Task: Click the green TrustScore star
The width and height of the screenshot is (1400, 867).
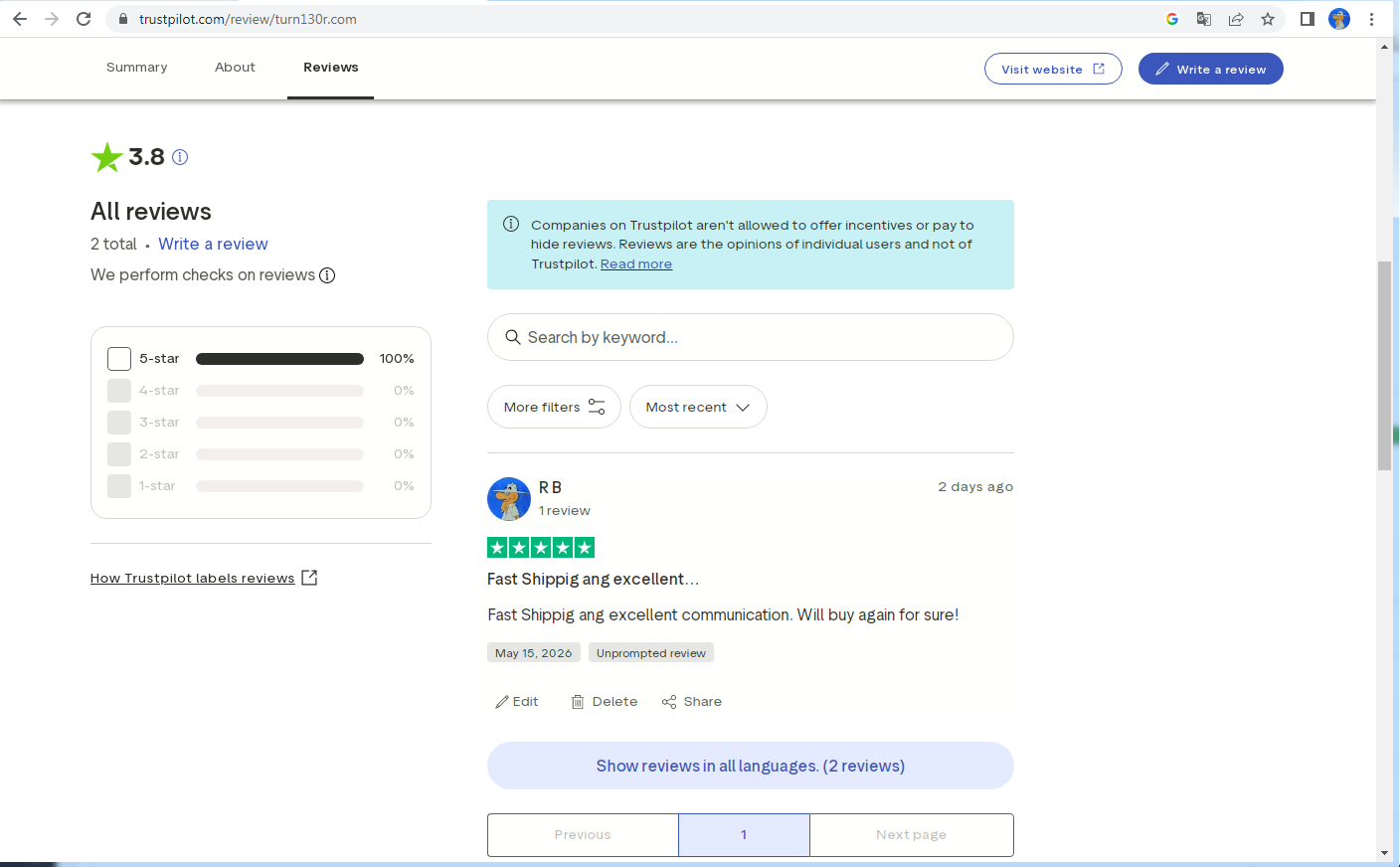Action: pos(106,157)
